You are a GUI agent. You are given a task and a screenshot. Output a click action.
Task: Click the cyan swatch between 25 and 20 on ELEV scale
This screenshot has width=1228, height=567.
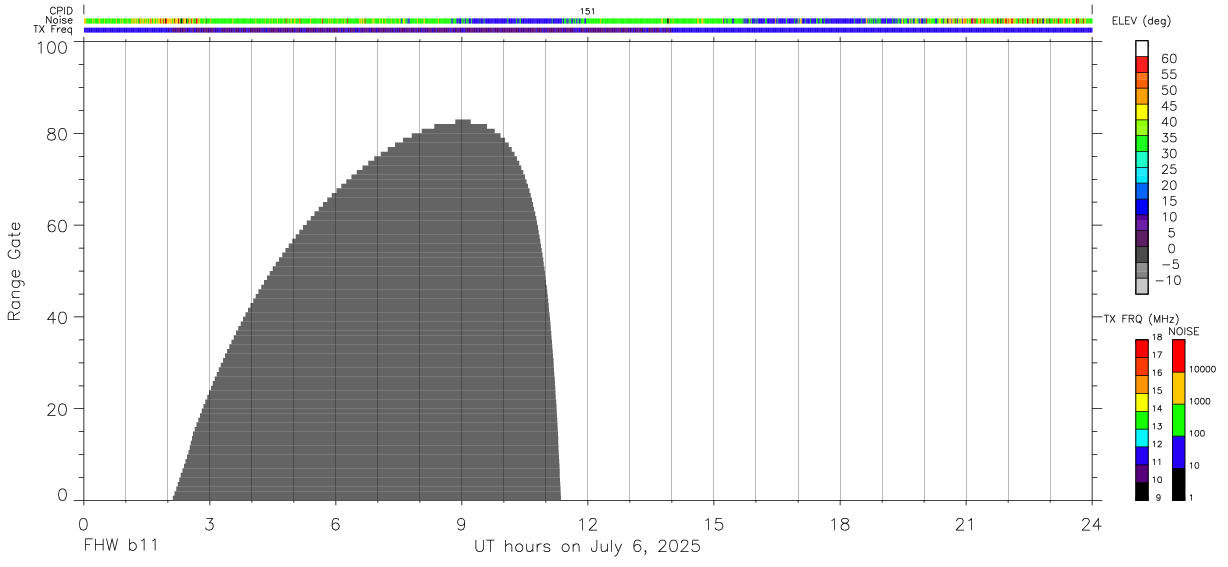tap(1142, 175)
